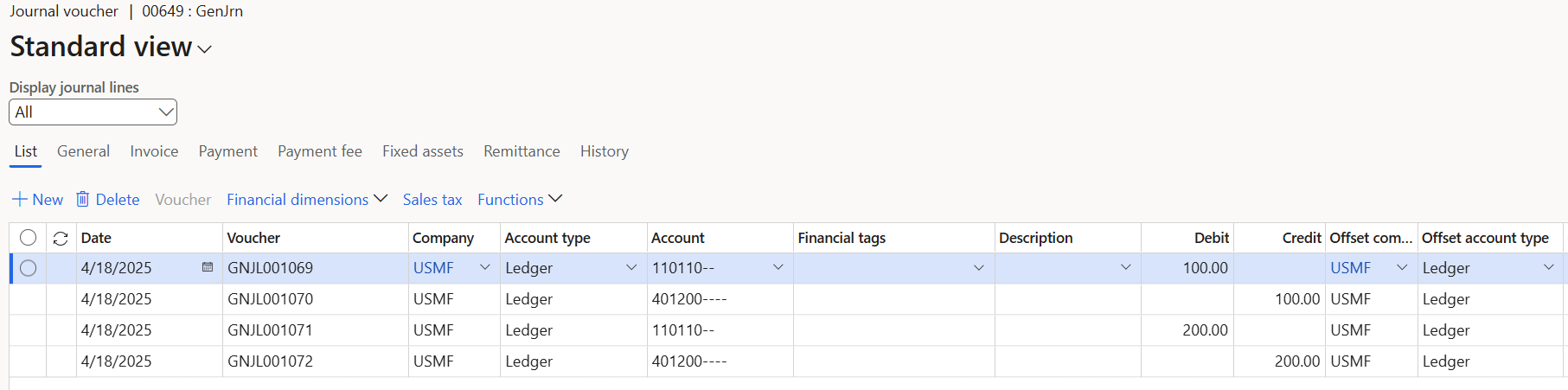
Task: Click the New plus icon
Action: (x=20, y=200)
